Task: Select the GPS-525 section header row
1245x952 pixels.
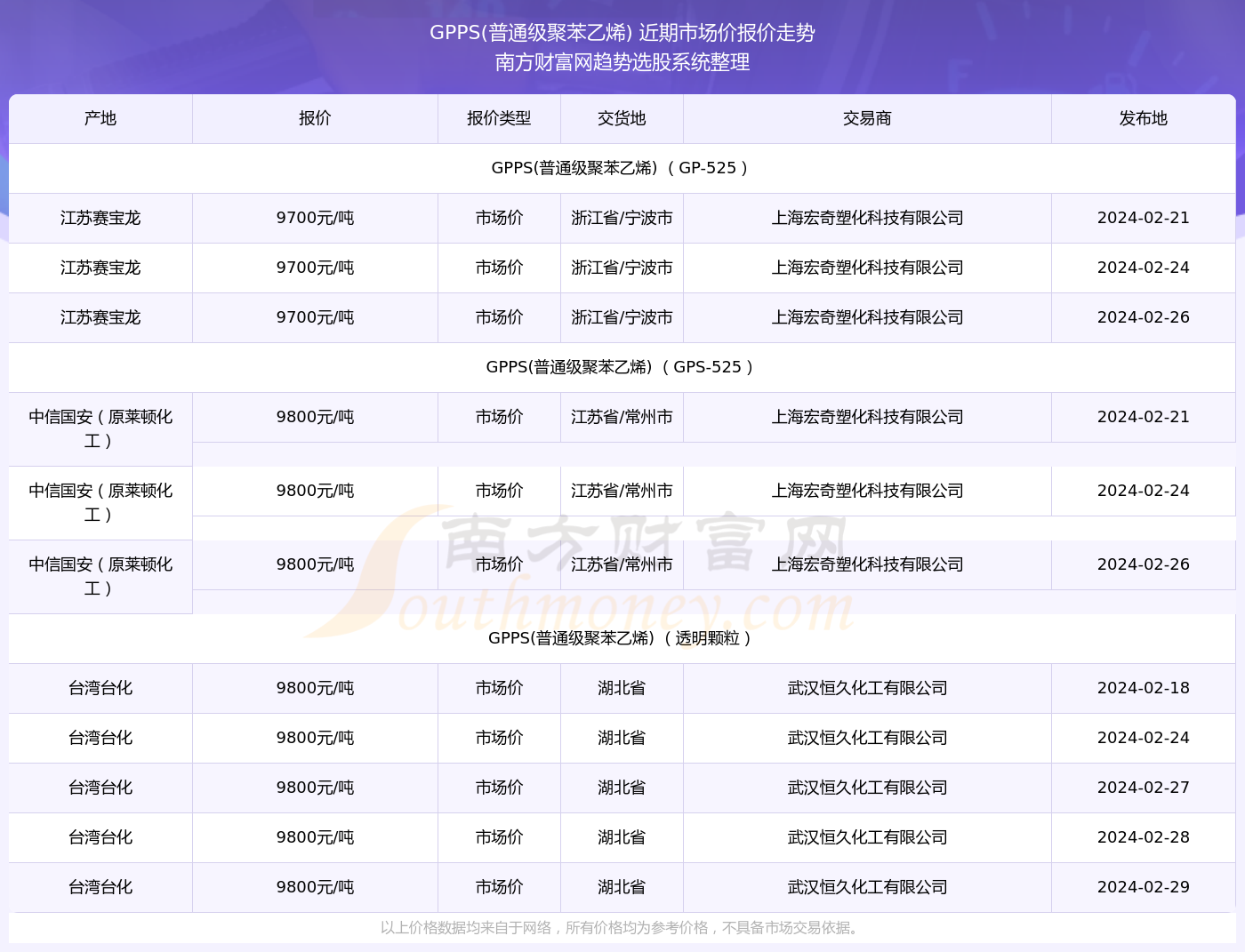Action: tap(621, 366)
